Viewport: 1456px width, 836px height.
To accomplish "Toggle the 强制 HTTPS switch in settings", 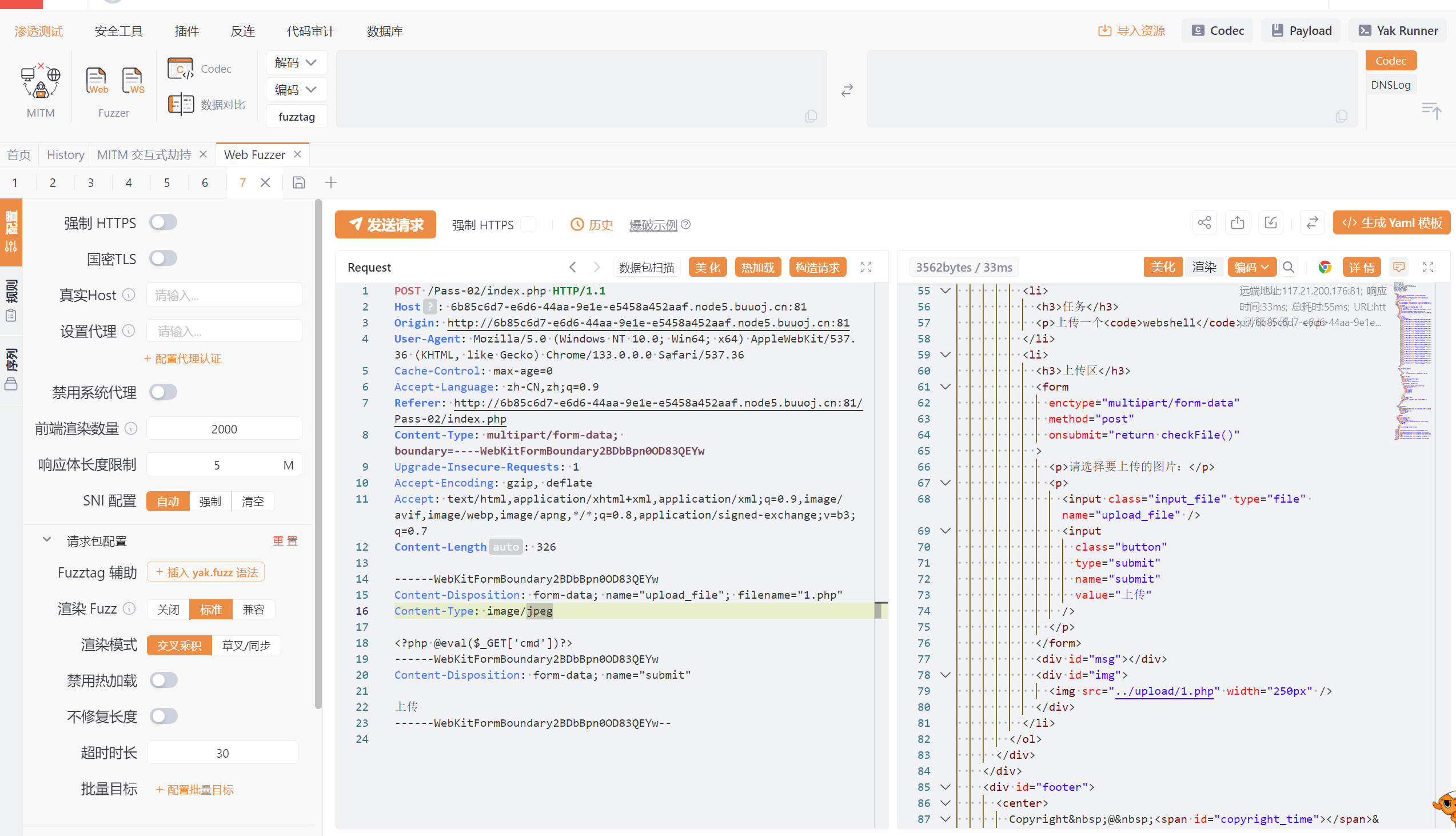I will pyautogui.click(x=163, y=222).
